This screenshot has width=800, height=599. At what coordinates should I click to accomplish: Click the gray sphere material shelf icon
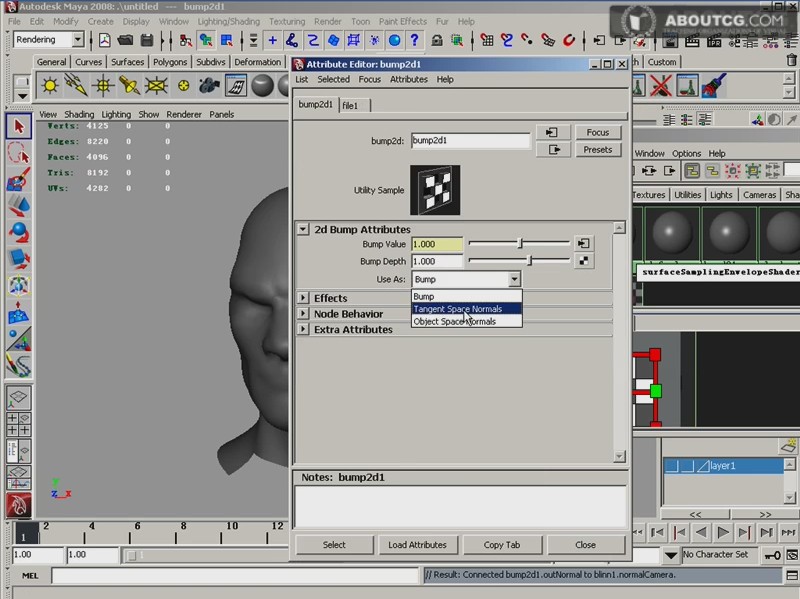[x=262, y=85]
